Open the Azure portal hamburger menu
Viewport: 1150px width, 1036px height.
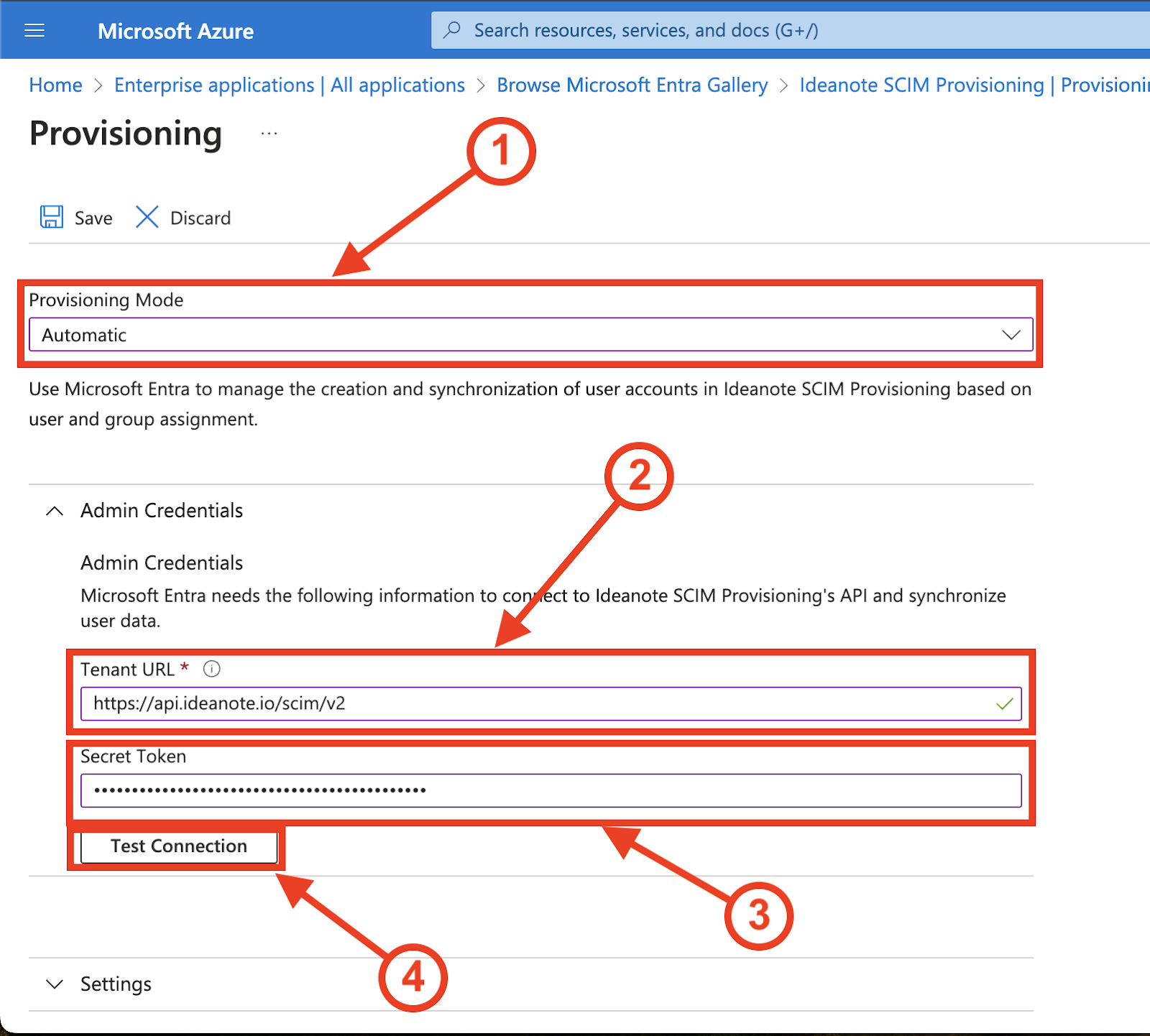[34, 30]
